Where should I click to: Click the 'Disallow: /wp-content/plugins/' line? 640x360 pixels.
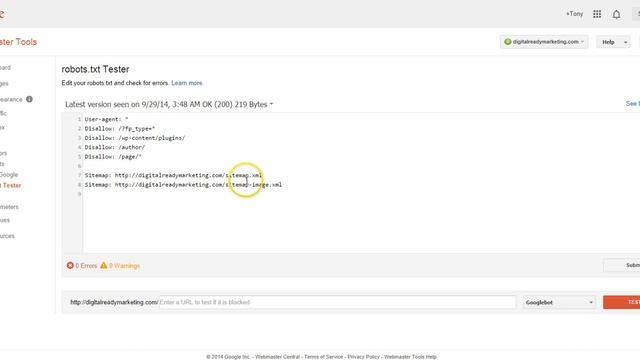click(135, 138)
